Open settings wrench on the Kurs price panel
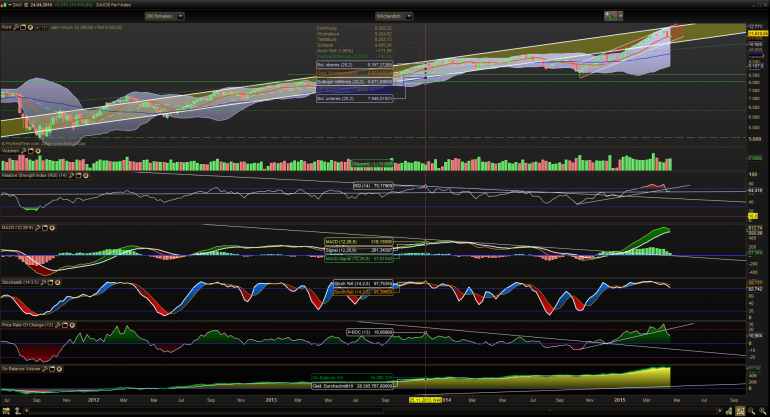This screenshot has height=417, width=770. click(16, 28)
